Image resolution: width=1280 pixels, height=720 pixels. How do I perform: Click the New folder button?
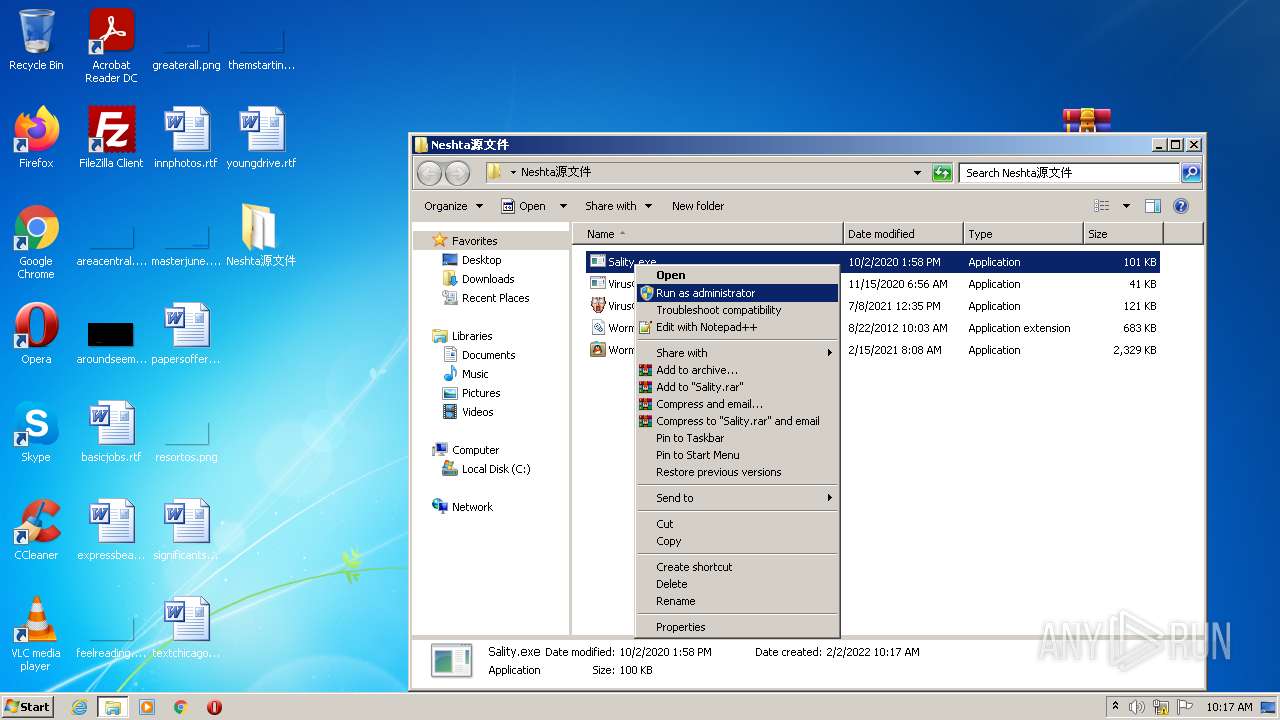click(698, 206)
